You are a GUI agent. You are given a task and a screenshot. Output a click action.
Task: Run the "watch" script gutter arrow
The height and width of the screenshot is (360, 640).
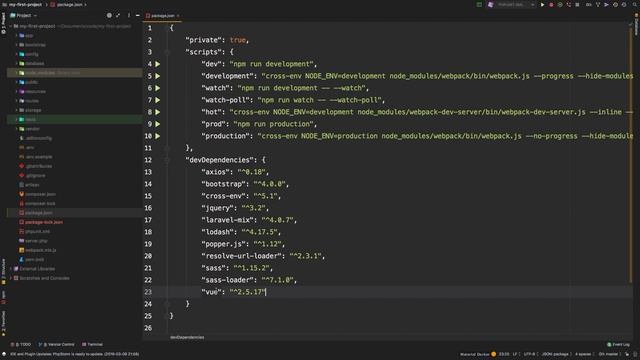coord(158,88)
